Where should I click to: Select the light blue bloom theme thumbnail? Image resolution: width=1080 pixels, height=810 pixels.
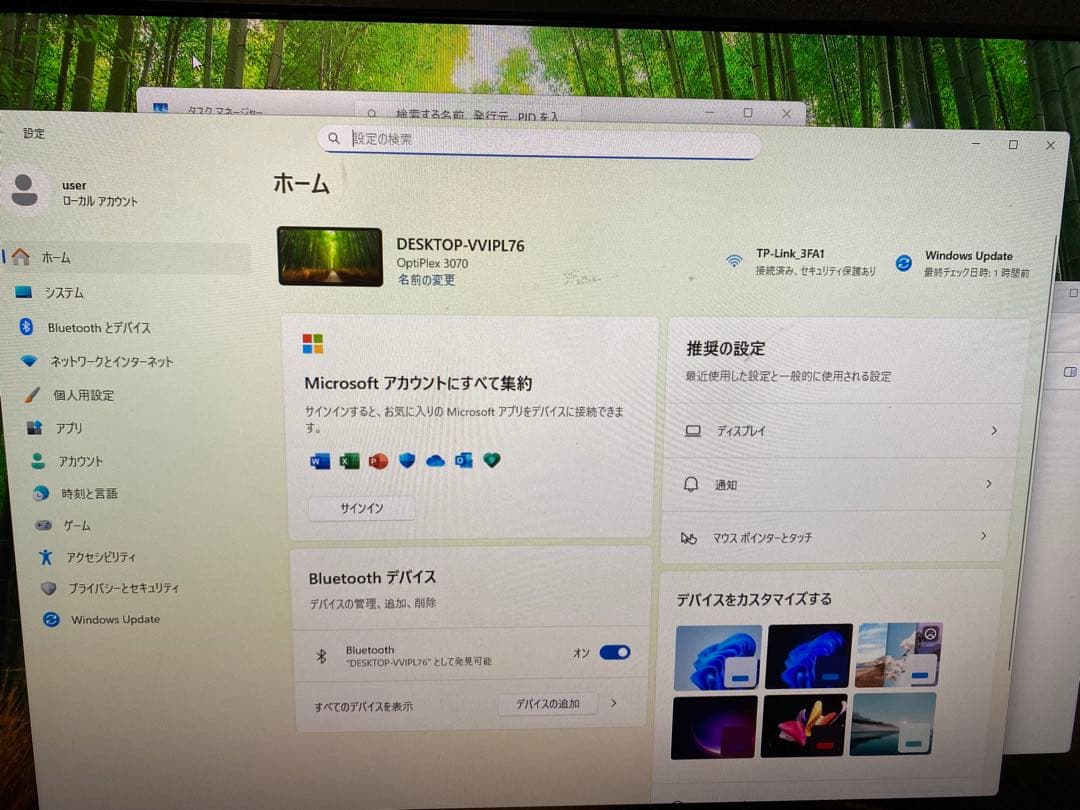(x=718, y=657)
